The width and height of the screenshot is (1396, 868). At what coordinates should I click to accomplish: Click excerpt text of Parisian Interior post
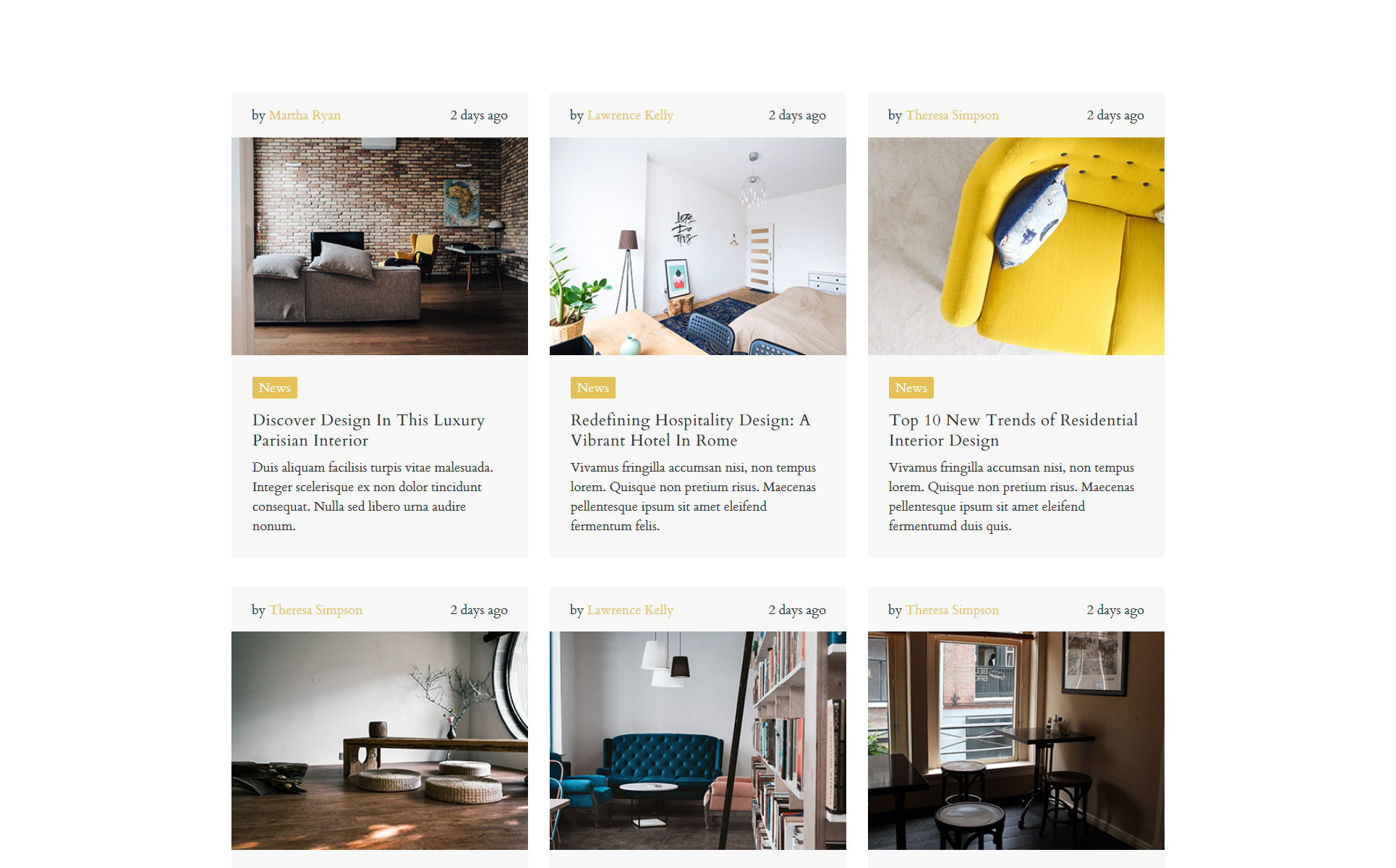coord(373,497)
